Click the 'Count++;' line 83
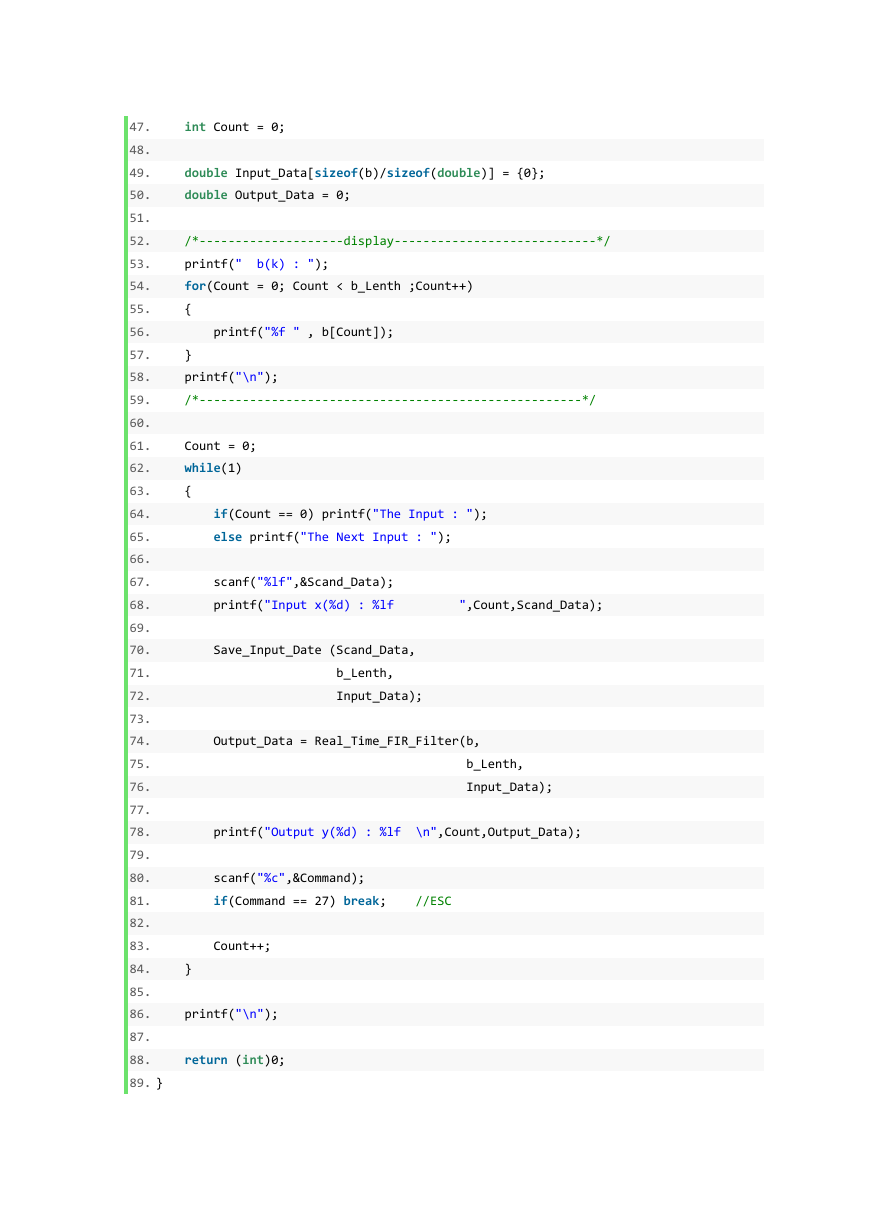 pyautogui.click(x=242, y=946)
